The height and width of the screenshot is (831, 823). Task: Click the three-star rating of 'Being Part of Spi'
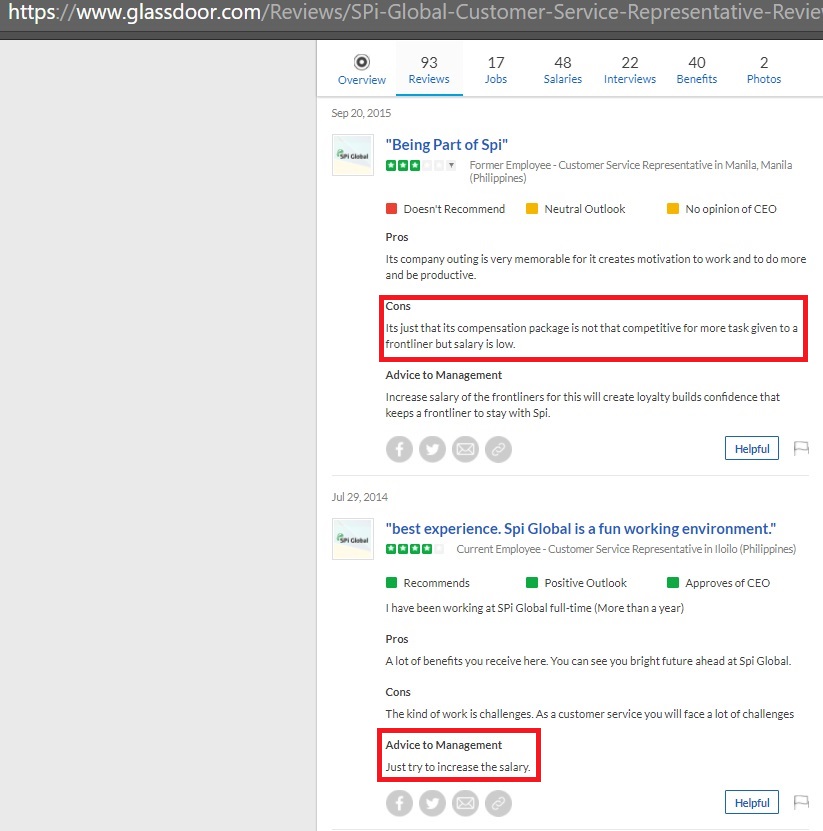coord(415,165)
